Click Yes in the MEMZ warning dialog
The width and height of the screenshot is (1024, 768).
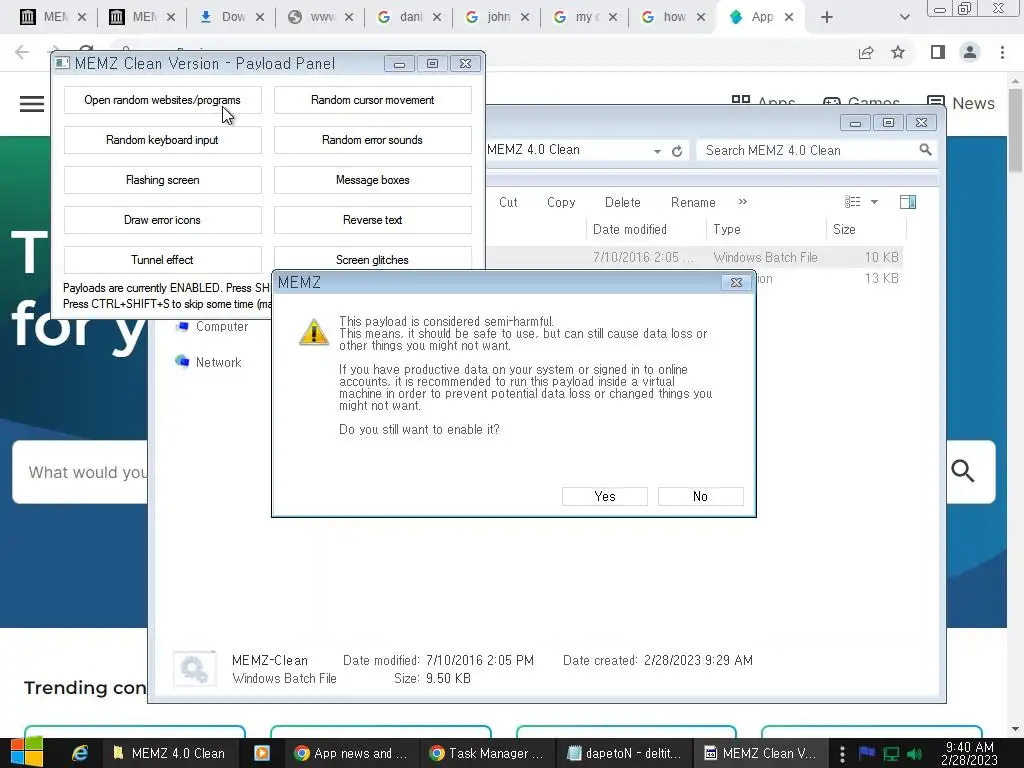[x=605, y=496]
